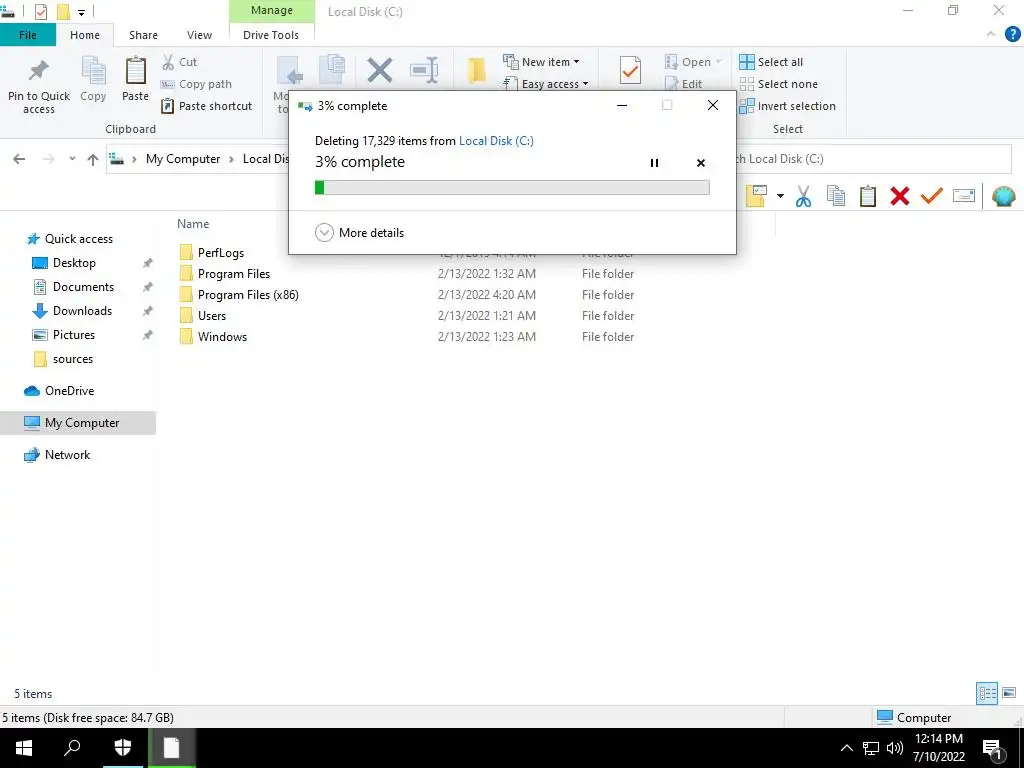Viewport: 1024px width, 768px height.
Task: Open the New item dropdown
Action: pos(541,62)
